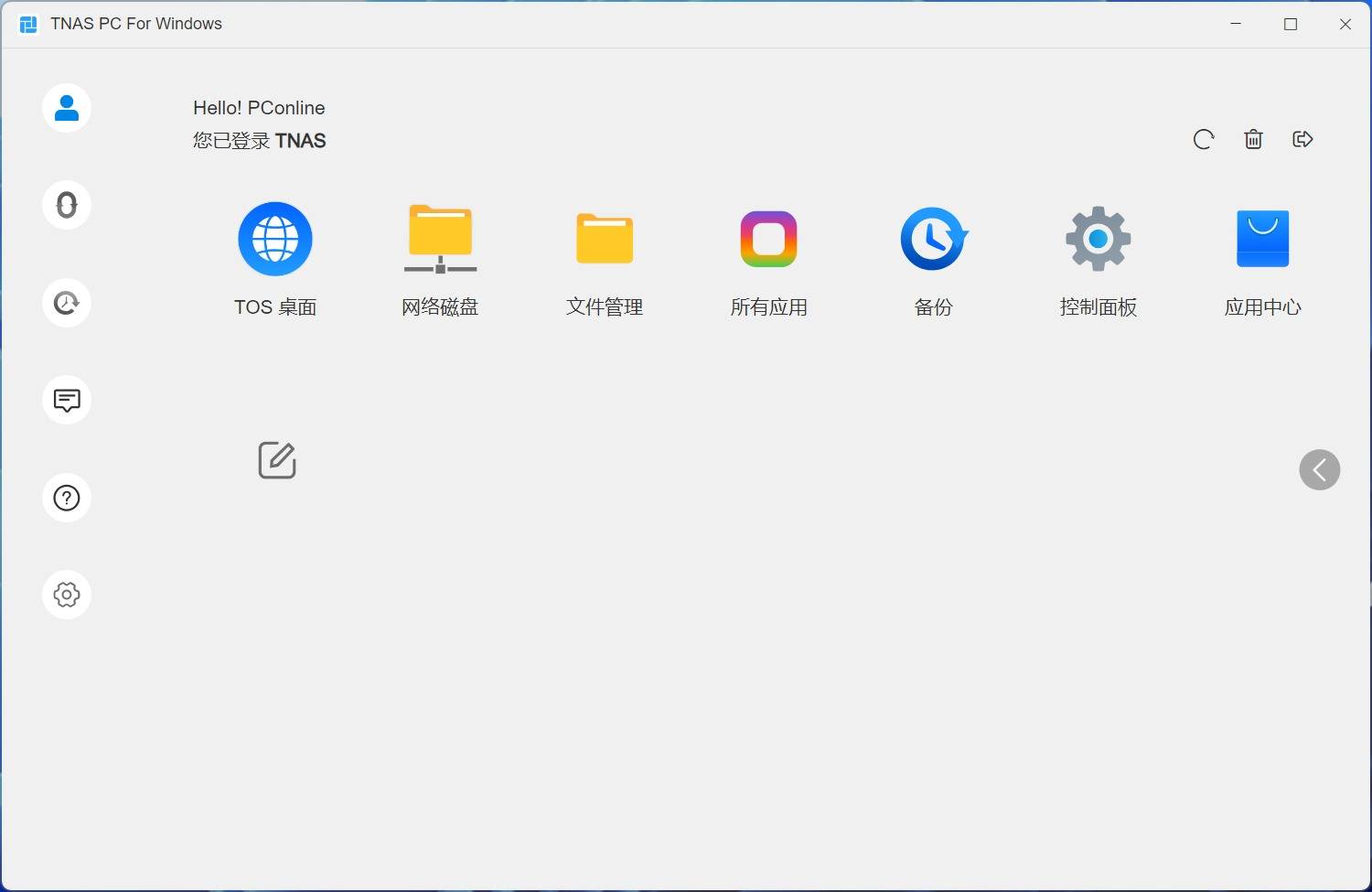The height and width of the screenshot is (892, 1372).
Task: Open the help question mark icon
Action: click(67, 498)
